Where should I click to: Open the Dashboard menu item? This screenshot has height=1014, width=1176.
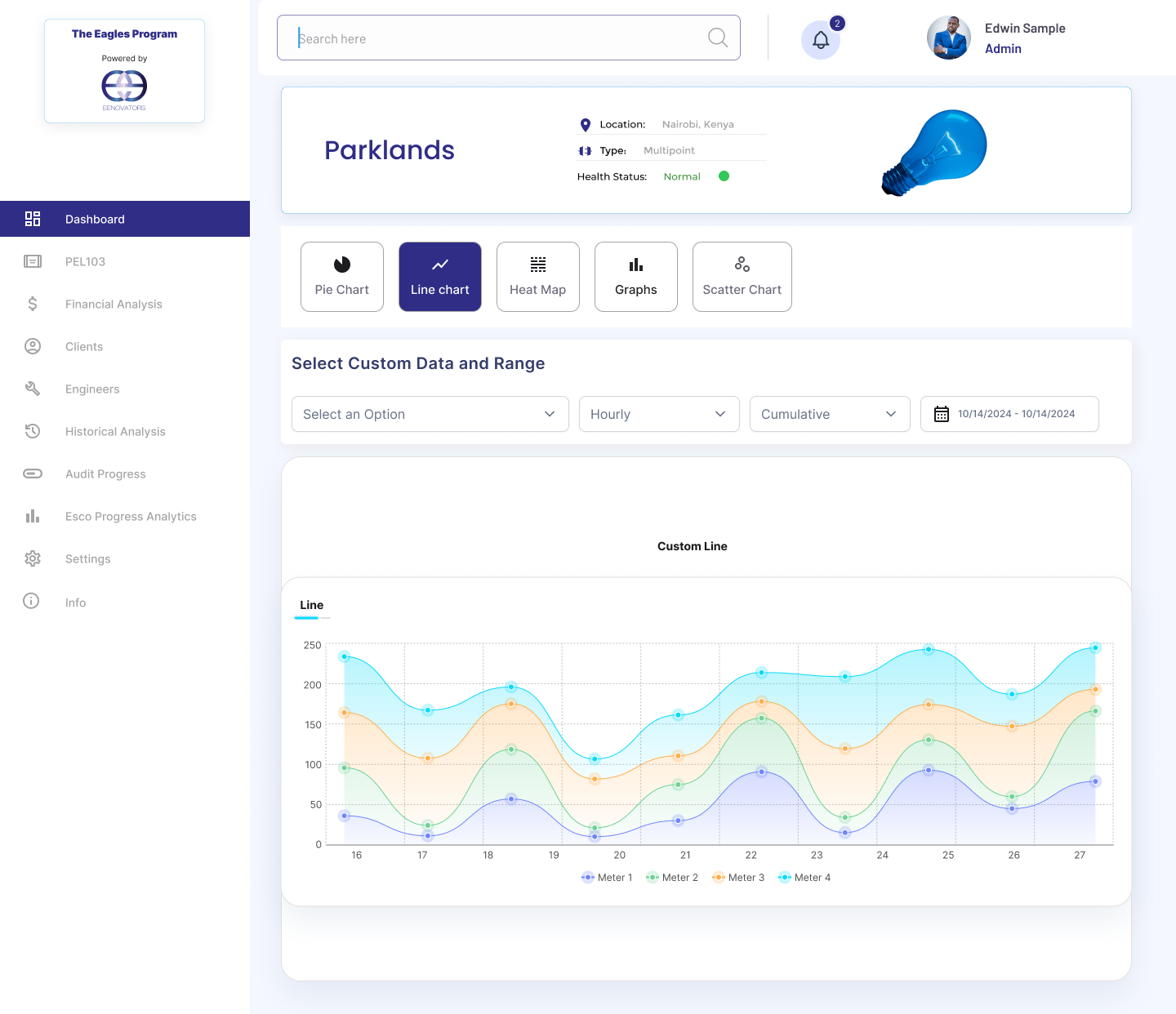(125, 219)
